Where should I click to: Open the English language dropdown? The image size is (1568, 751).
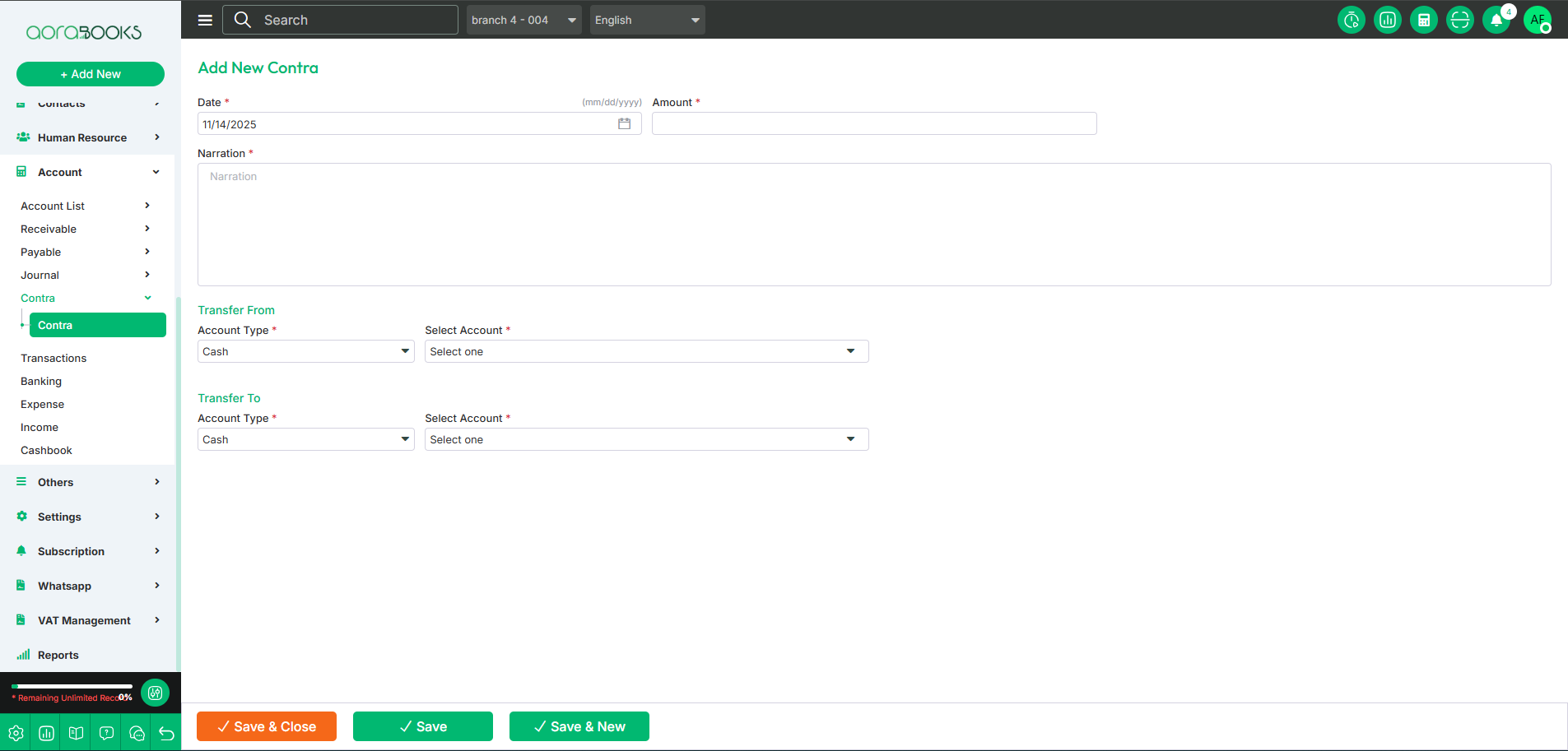click(647, 20)
